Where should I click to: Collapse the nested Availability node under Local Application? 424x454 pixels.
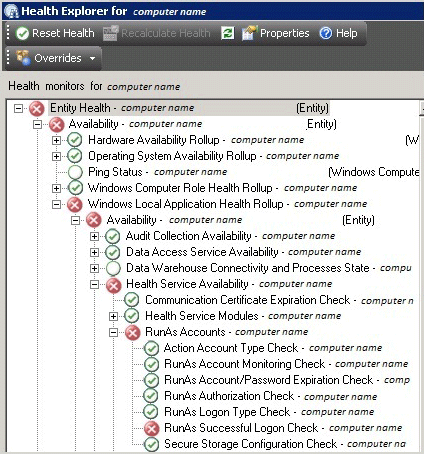(x=76, y=220)
